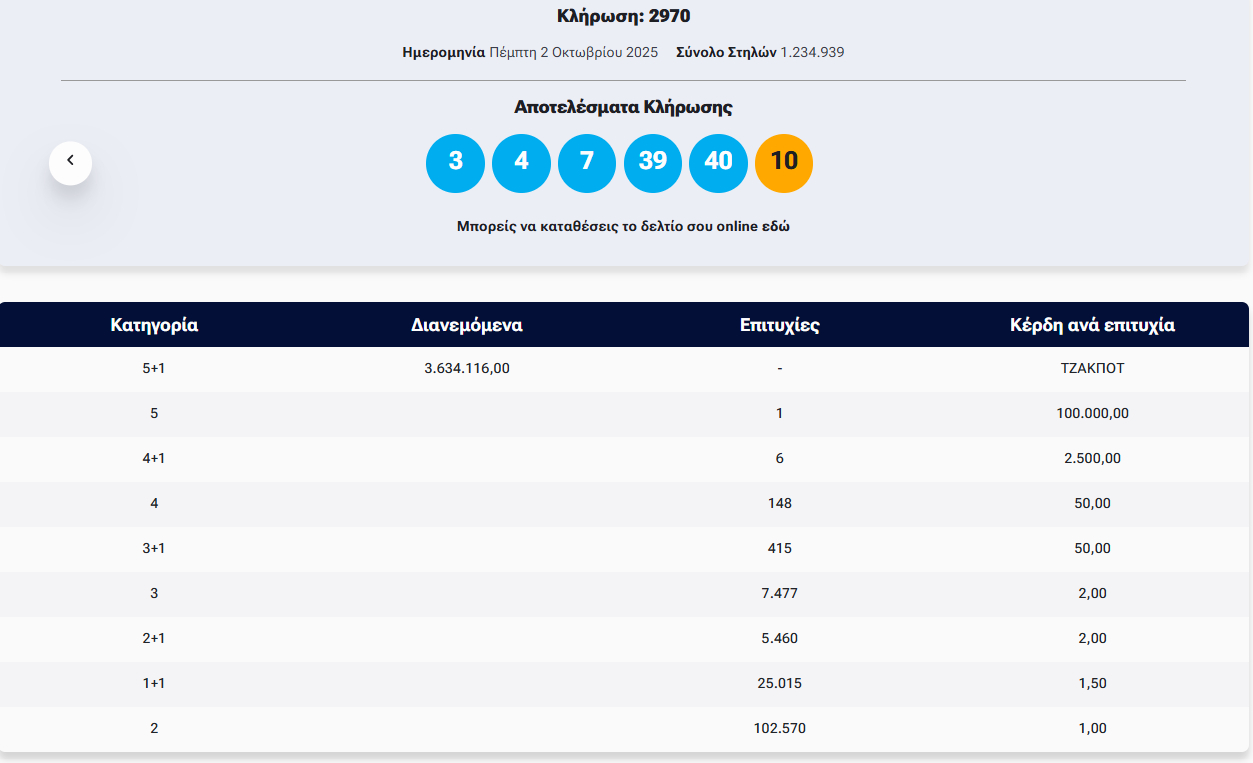The image size is (1253, 763).
Task: Click the Κλήρωση: 2970 title
Action: tap(624, 16)
